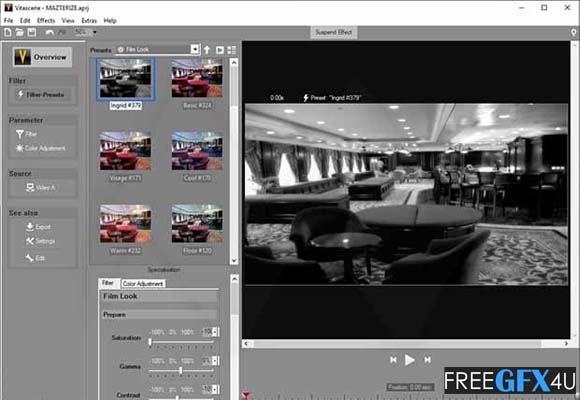Click Settings under See also
580x400 pixels.
(40, 241)
